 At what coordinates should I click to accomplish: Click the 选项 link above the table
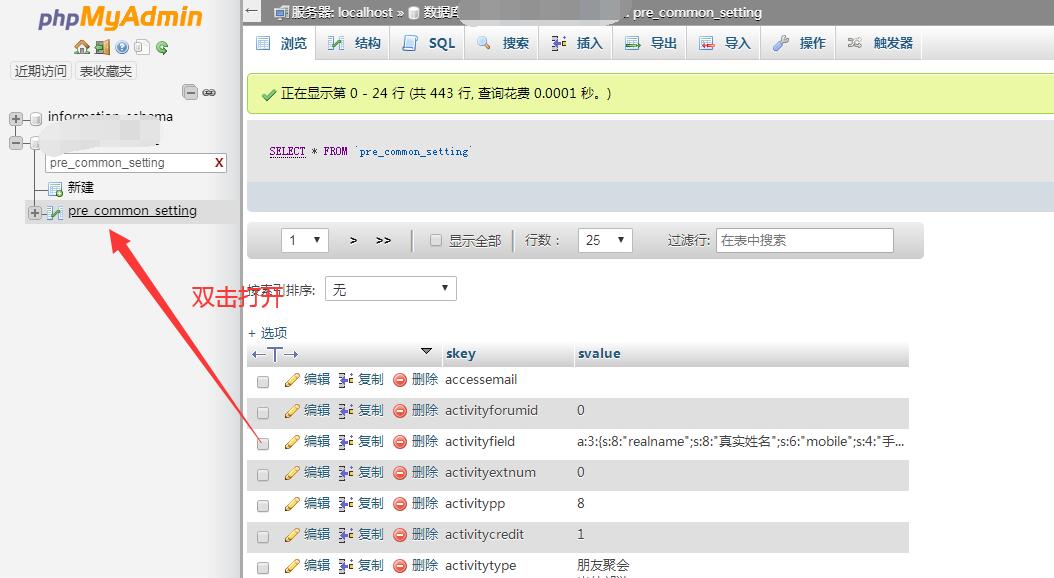pyautogui.click(x=268, y=333)
